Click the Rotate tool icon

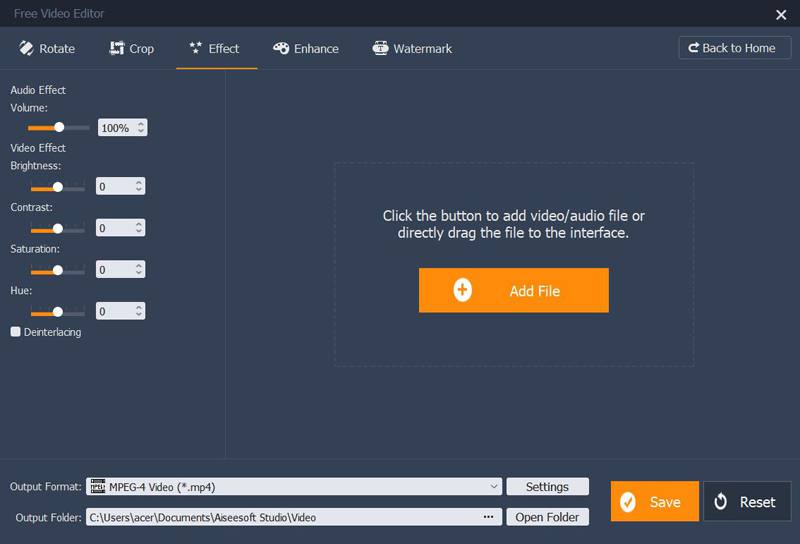click(x=26, y=48)
